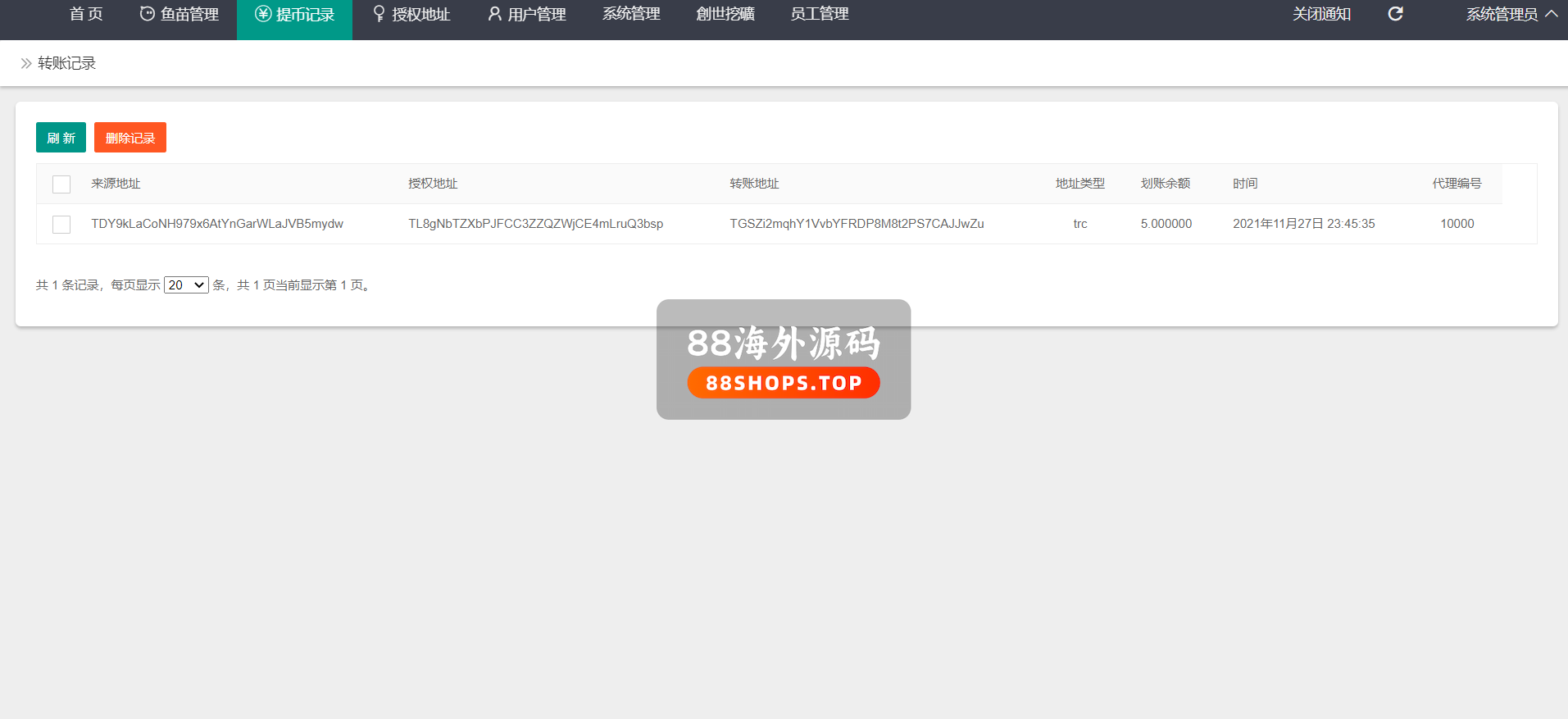Click the yen icon beside 提币记录
Screen dimensions: 1568x719
(263, 14)
